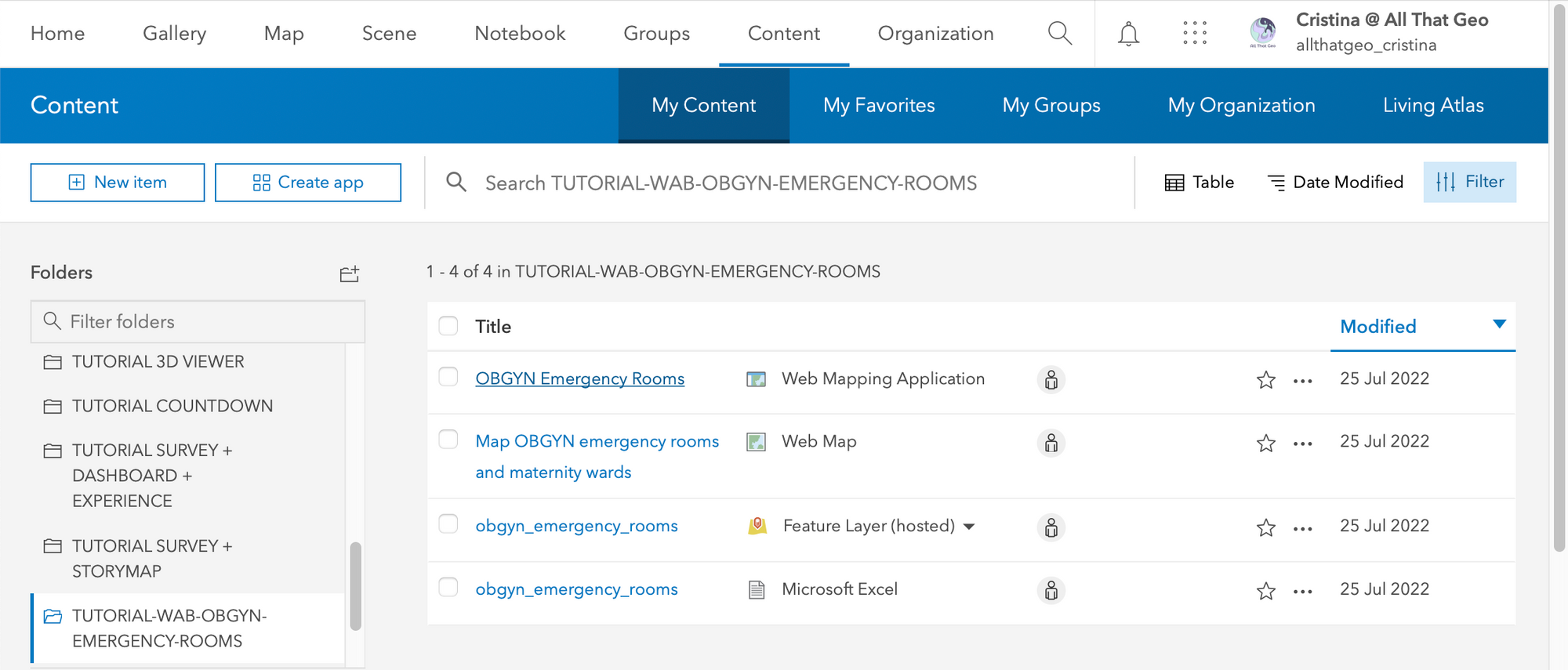The image size is (1568, 670).
Task: Check the OBGYN Emergency Rooms row checkbox
Action: tap(448, 377)
